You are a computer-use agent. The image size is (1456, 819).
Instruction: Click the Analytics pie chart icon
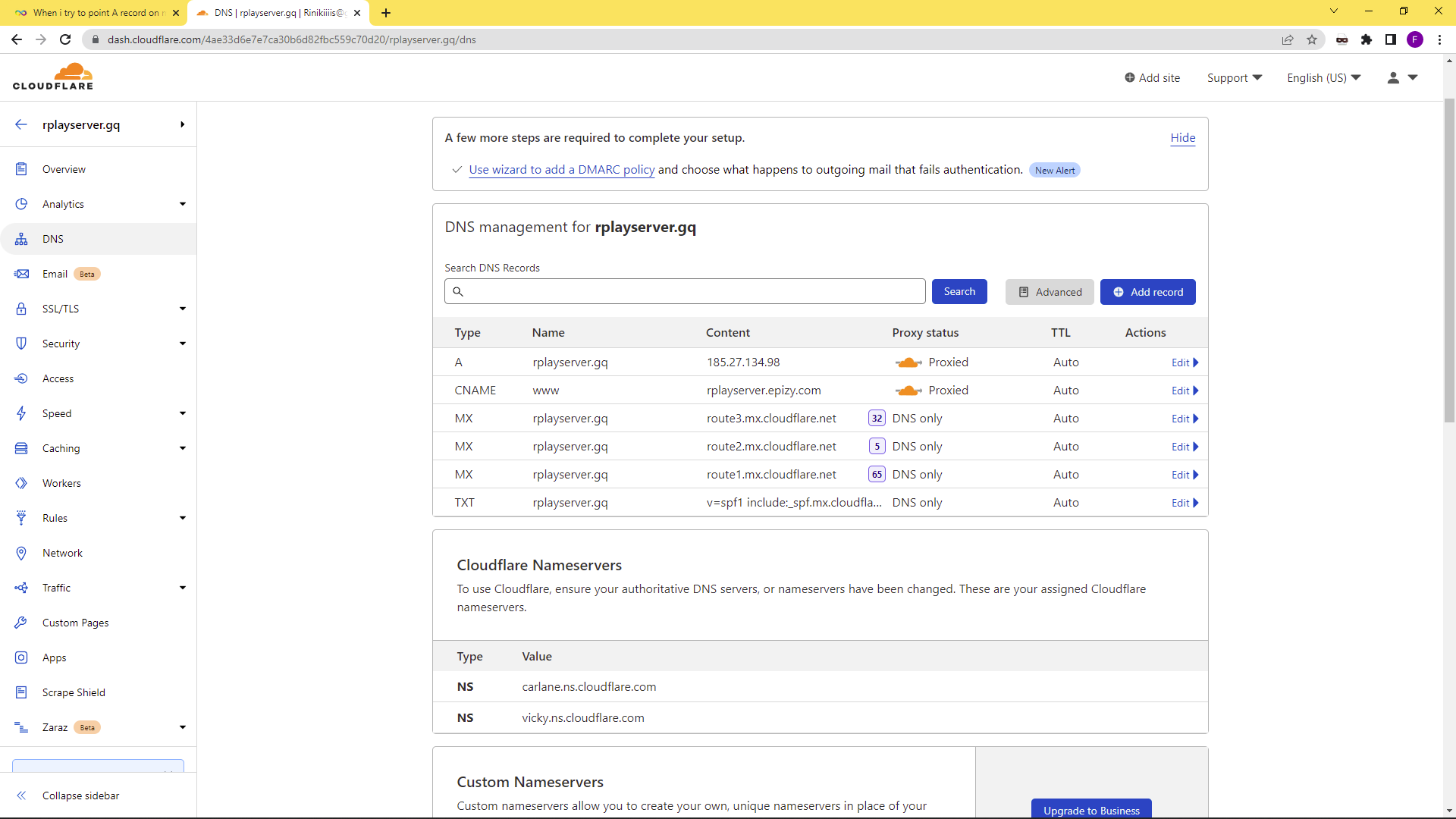pos(21,204)
